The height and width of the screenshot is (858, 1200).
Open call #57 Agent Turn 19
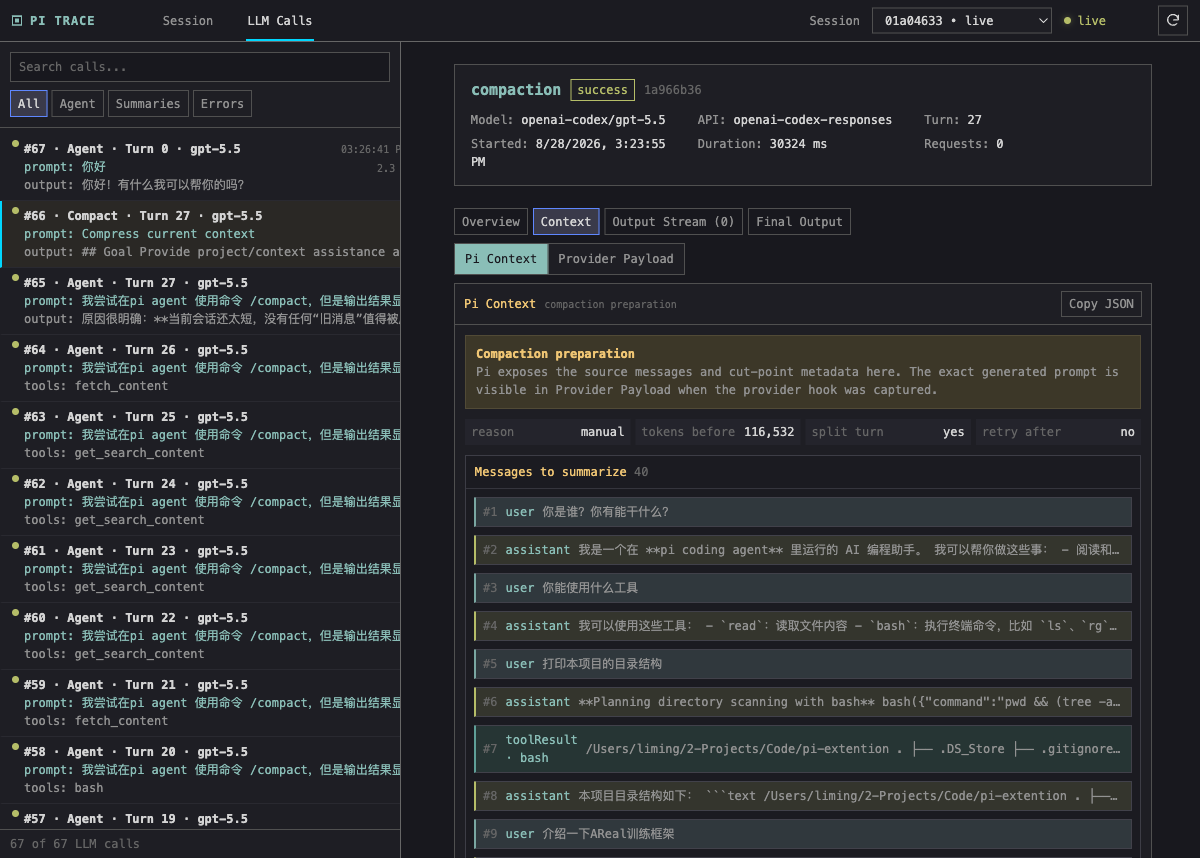[x=200, y=817]
